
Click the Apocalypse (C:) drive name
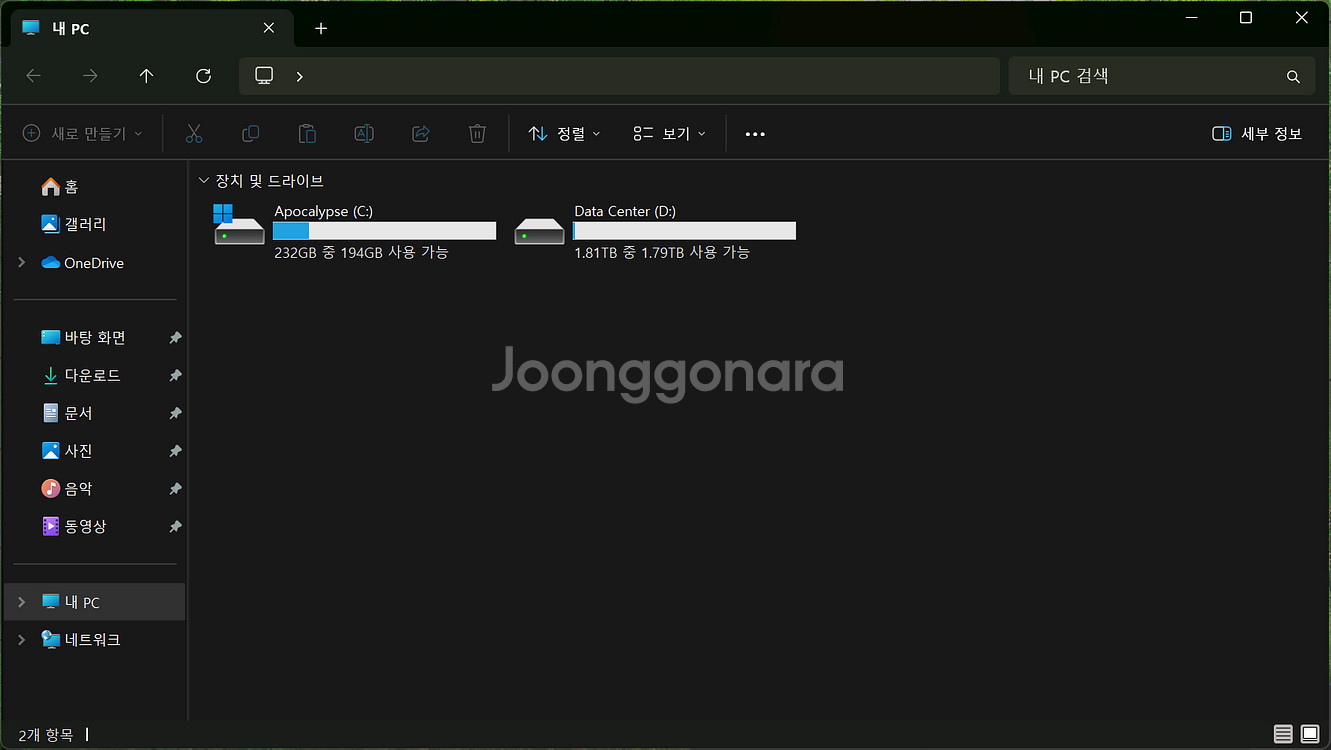[x=324, y=211]
